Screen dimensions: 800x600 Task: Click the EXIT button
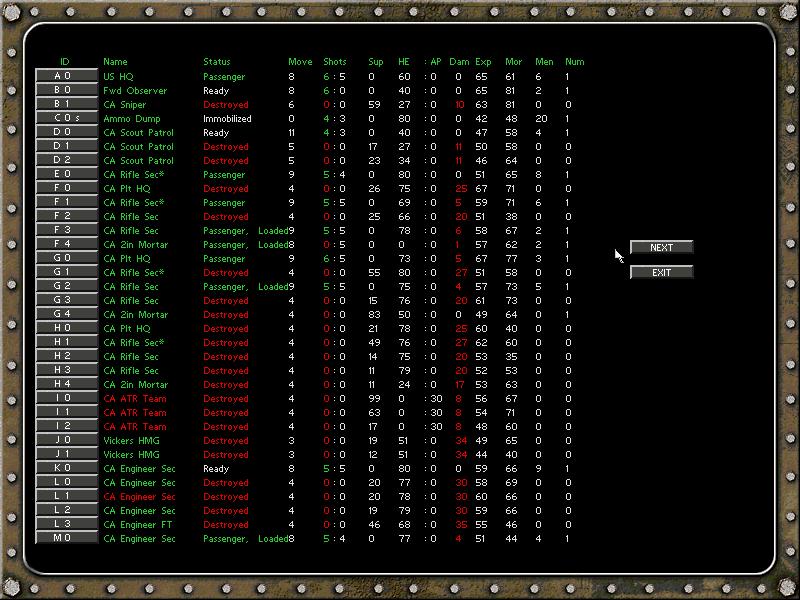tap(662, 272)
